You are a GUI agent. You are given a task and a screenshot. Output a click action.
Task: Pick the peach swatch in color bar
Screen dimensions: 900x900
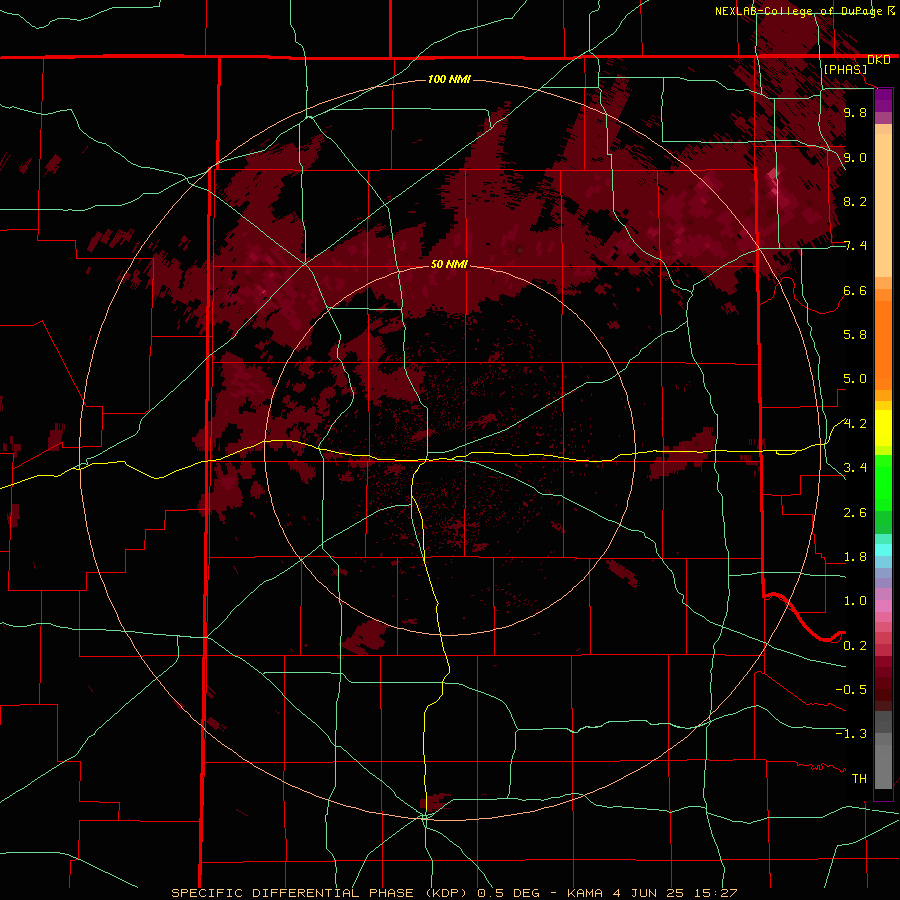[883, 207]
